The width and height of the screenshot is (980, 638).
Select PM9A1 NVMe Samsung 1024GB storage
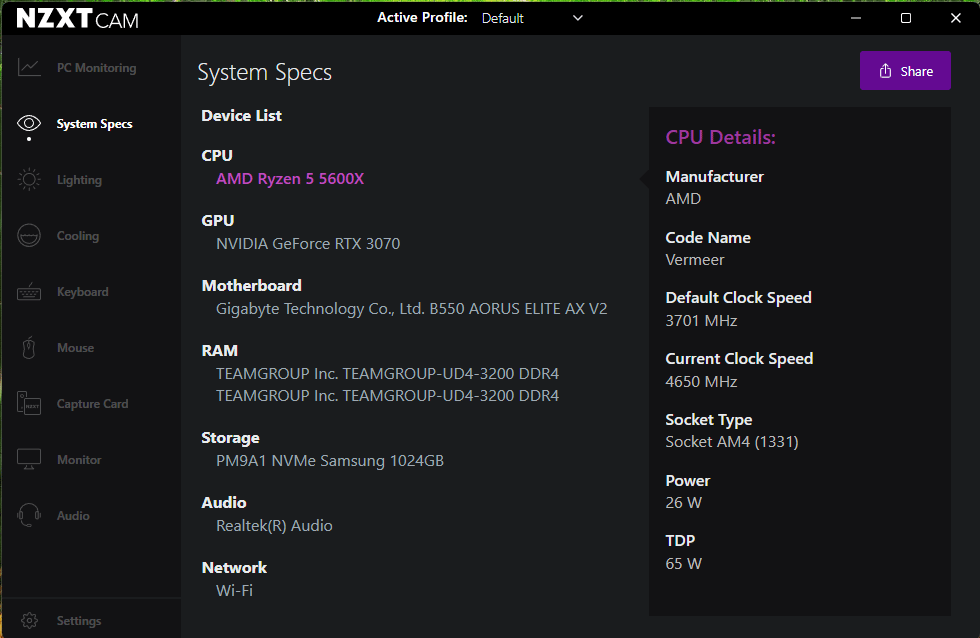click(330, 461)
